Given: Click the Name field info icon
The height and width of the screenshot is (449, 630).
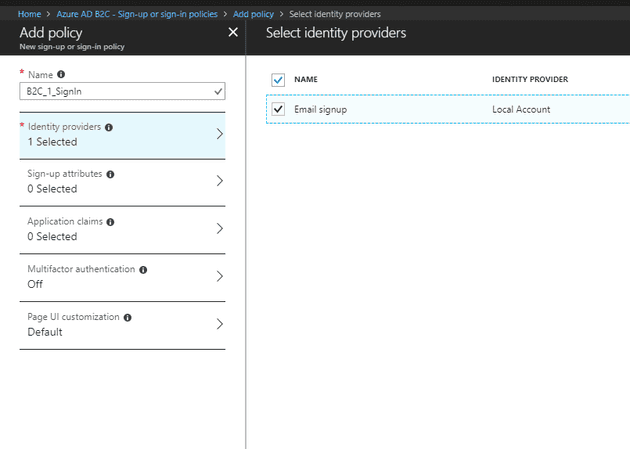Looking at the screenshot, I should [x=61, y=74].
